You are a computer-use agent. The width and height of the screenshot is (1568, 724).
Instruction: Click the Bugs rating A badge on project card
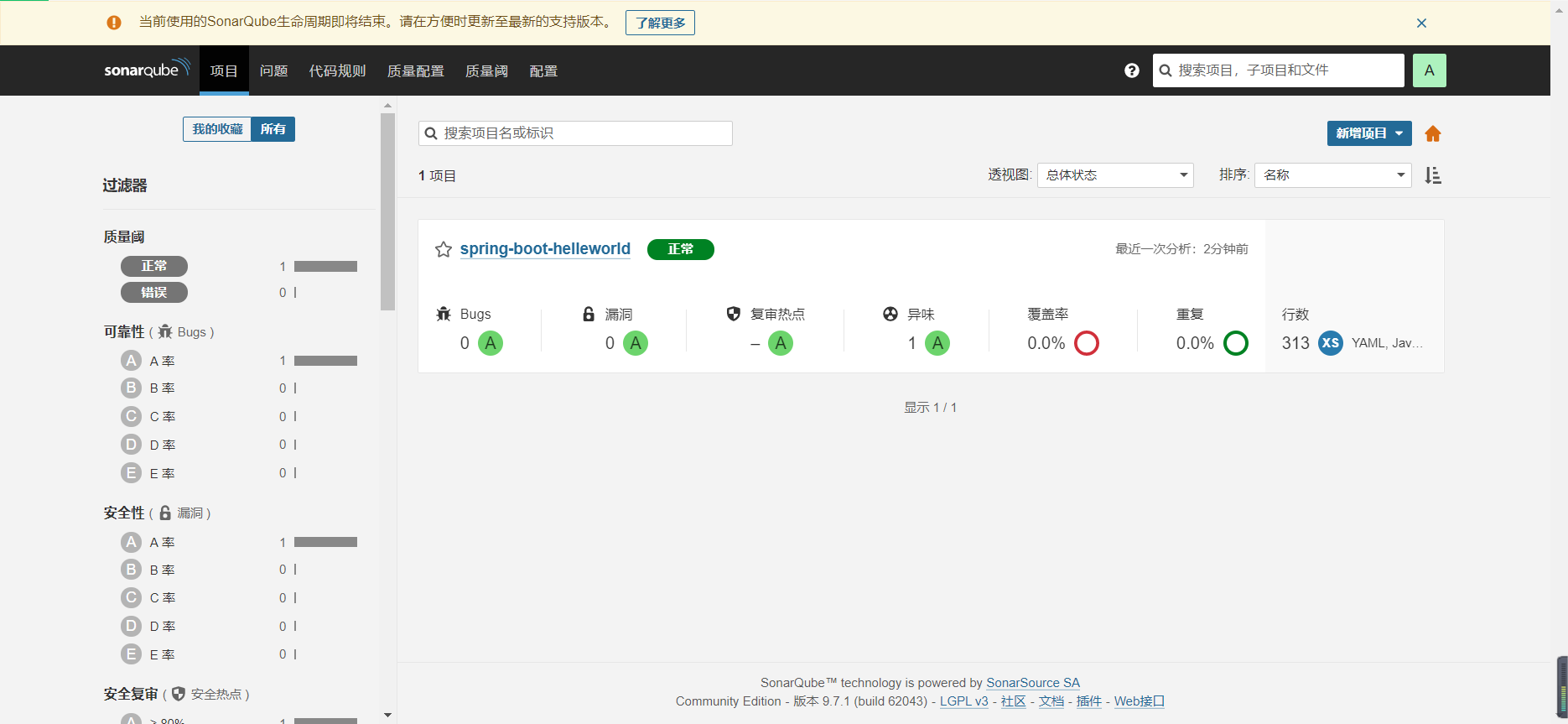click(491, 343)
